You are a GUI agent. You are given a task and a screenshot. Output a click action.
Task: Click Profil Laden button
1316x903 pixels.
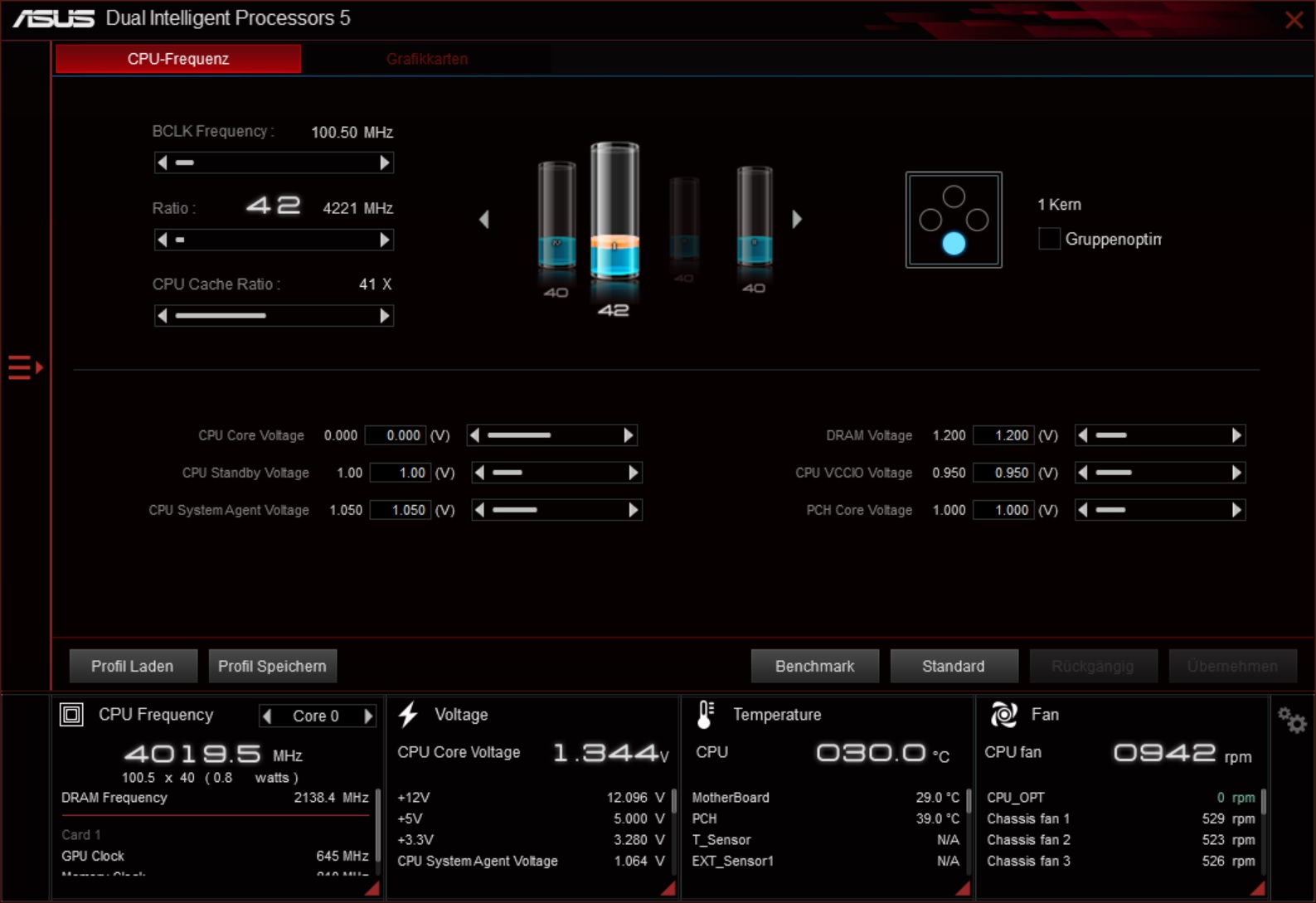tap(133, 666)
